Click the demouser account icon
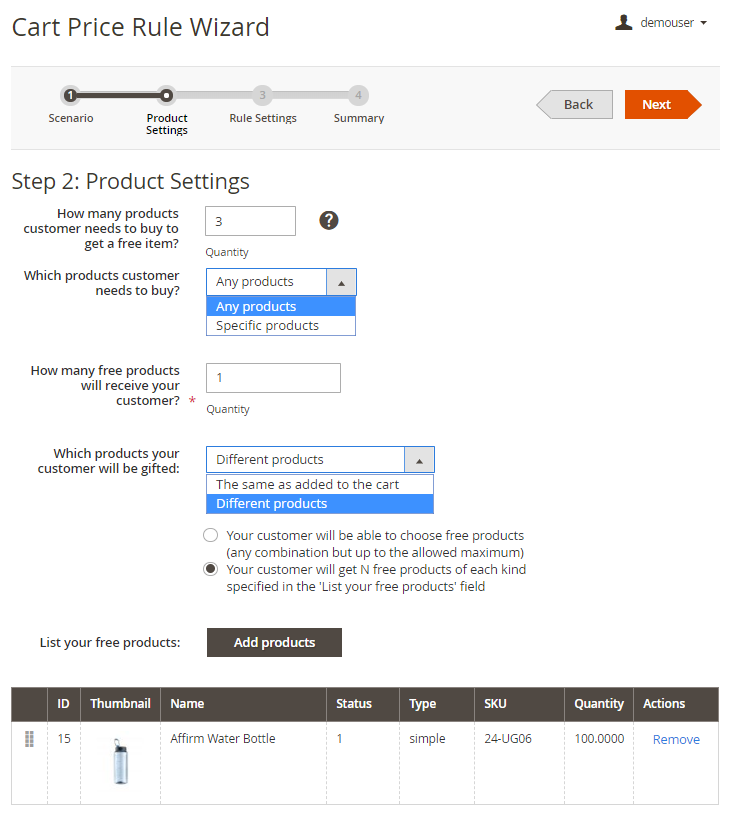735x815 pixels. click(624, 22)
